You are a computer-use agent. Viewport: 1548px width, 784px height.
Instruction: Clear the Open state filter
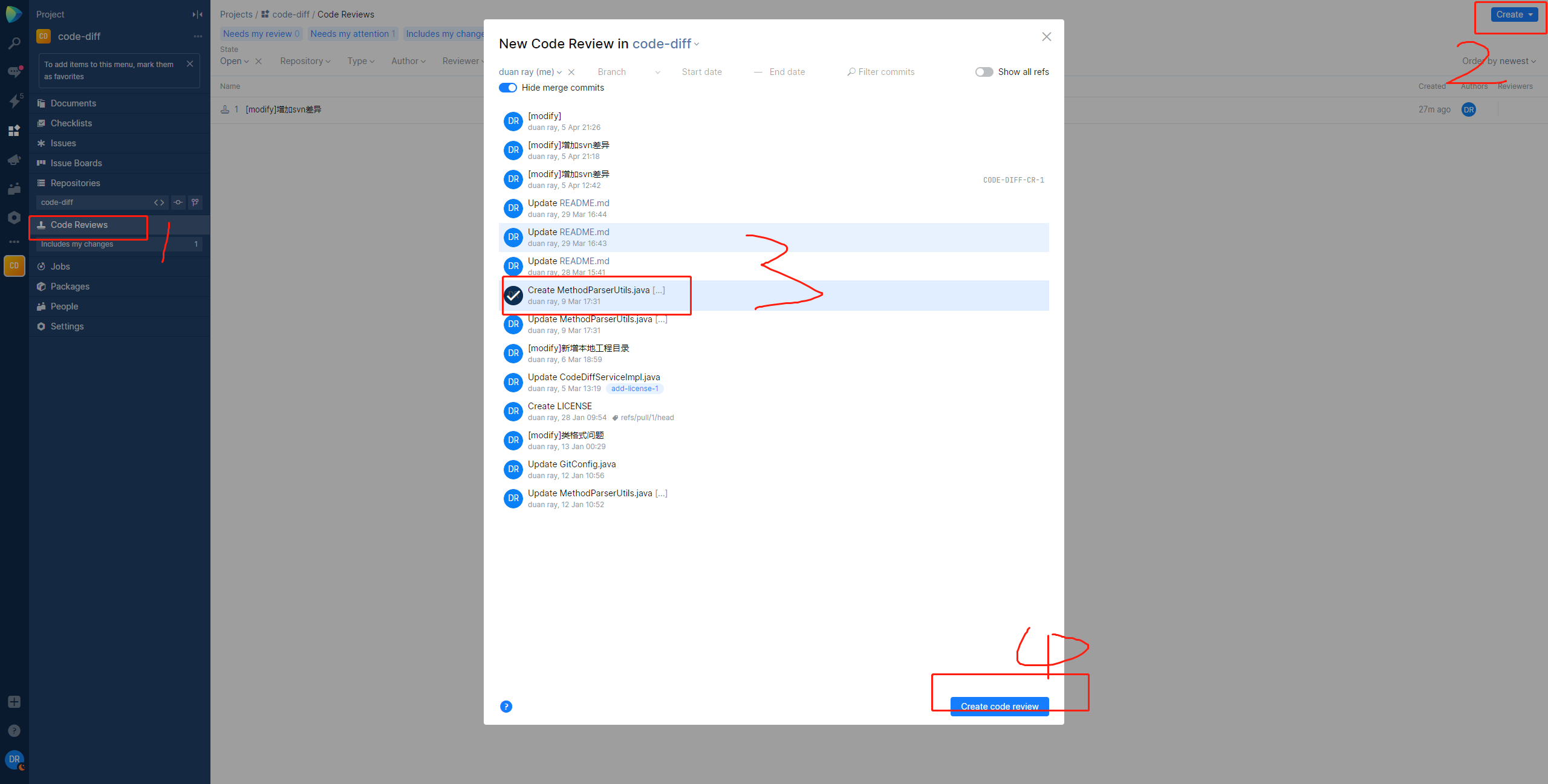tap(258, 61)
